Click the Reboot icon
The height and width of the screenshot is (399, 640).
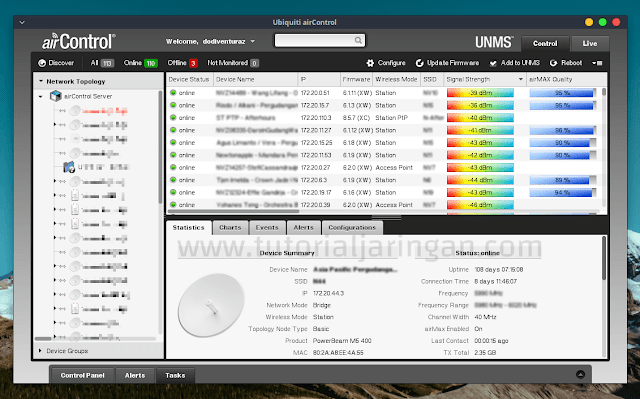(x=553, y=63)
